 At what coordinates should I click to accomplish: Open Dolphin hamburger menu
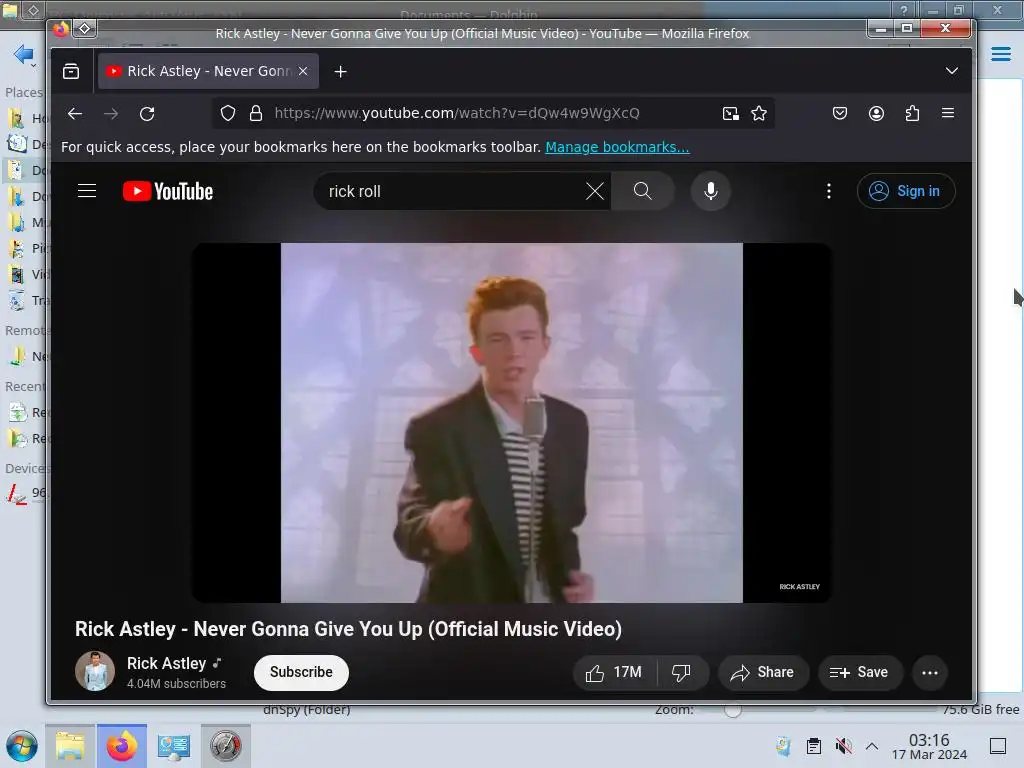(x=1000, y=54)
